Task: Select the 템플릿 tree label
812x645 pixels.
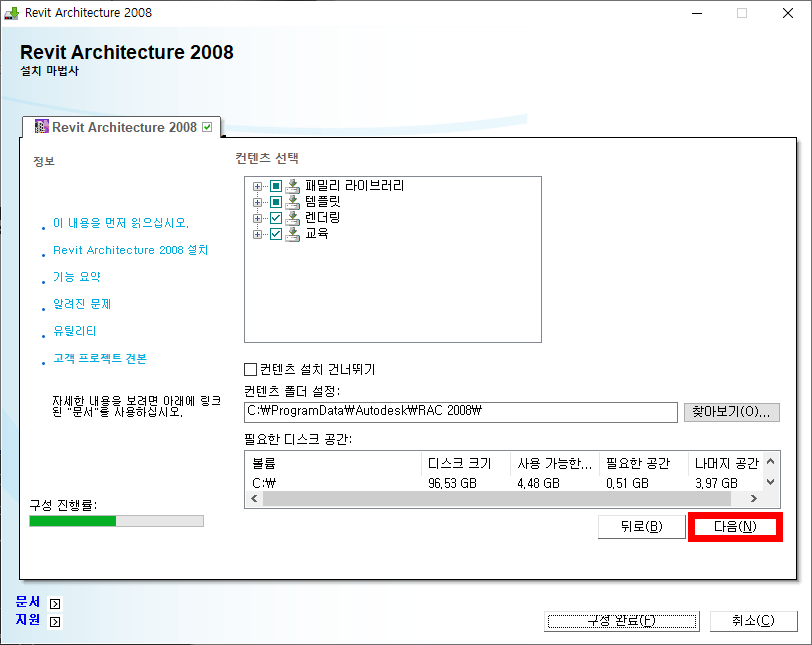Action: pos(323,201)
